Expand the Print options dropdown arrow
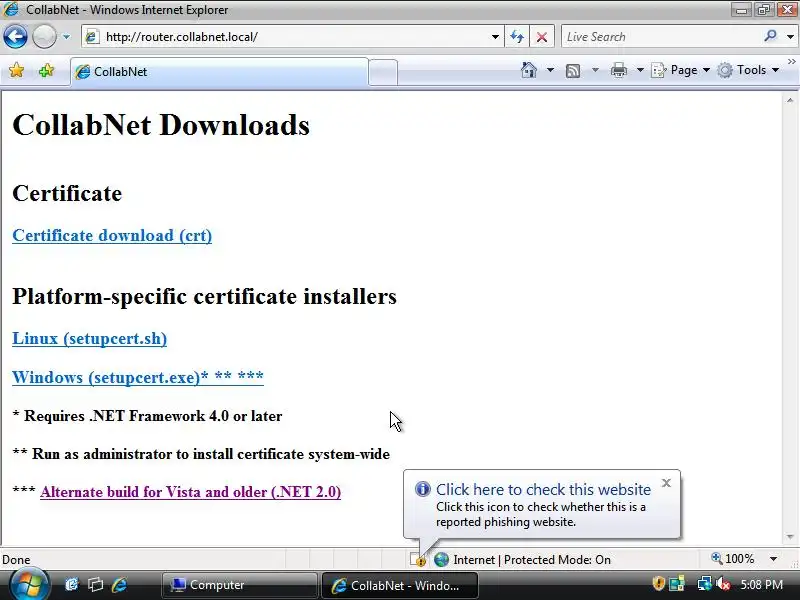The width and height of the screenshot is (800, 600). point(640,70)
